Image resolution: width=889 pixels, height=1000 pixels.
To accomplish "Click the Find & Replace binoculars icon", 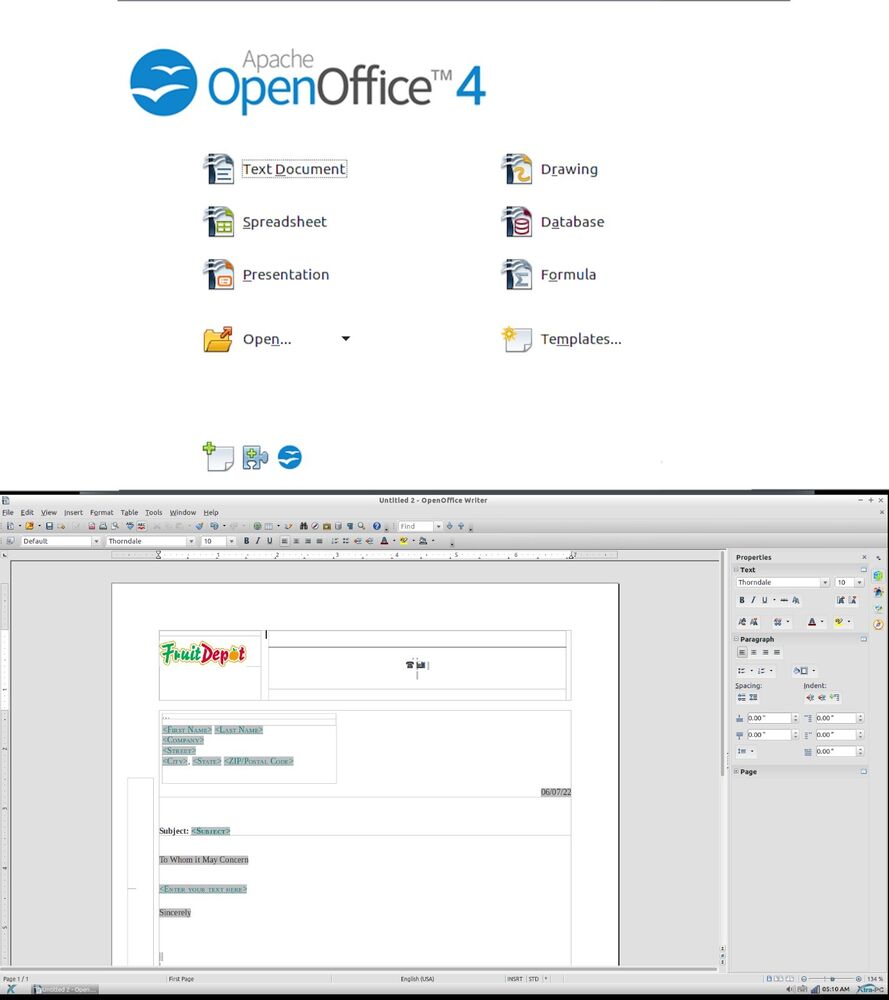I will tap(304, 526).
